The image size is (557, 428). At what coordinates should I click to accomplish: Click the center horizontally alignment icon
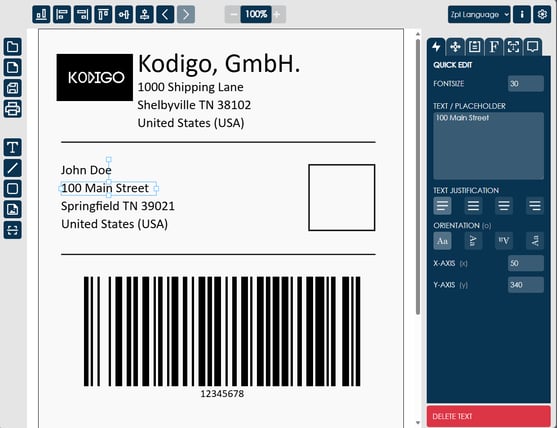pos(124,15)
